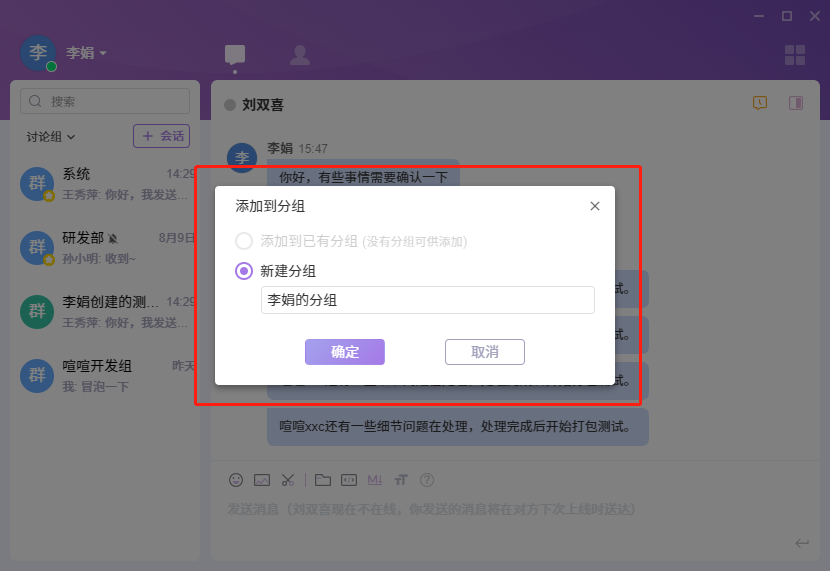The image size is (830, 571).
Task: Switch to the contacts tab
Action: pos(299,55)
